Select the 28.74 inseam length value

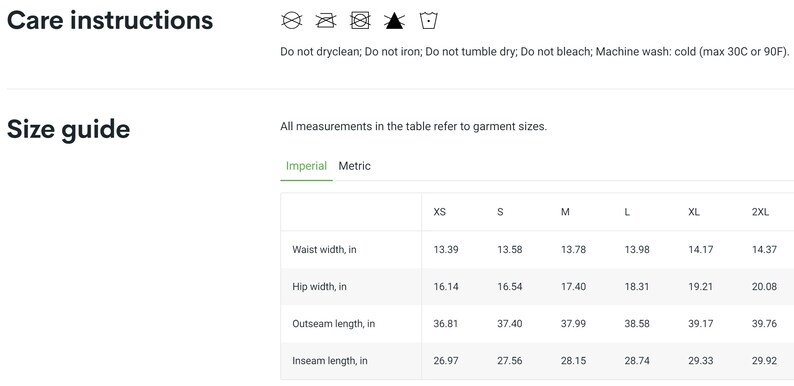coord(637,361)
